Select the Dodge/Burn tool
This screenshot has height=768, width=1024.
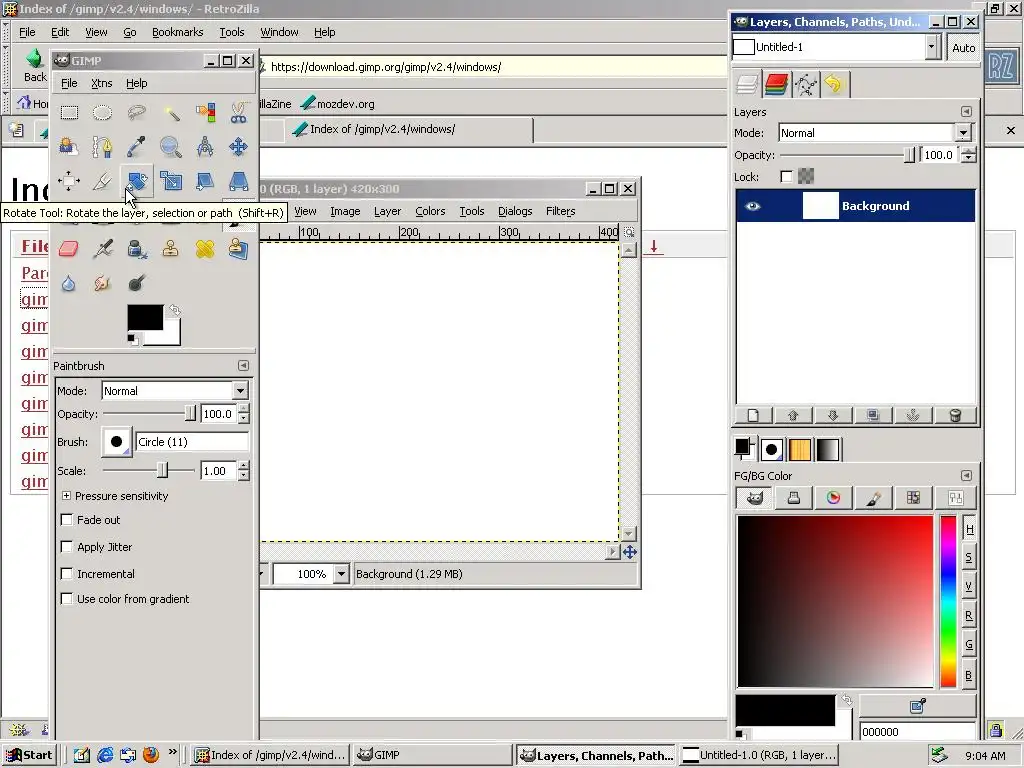click(x=136, y=283)
